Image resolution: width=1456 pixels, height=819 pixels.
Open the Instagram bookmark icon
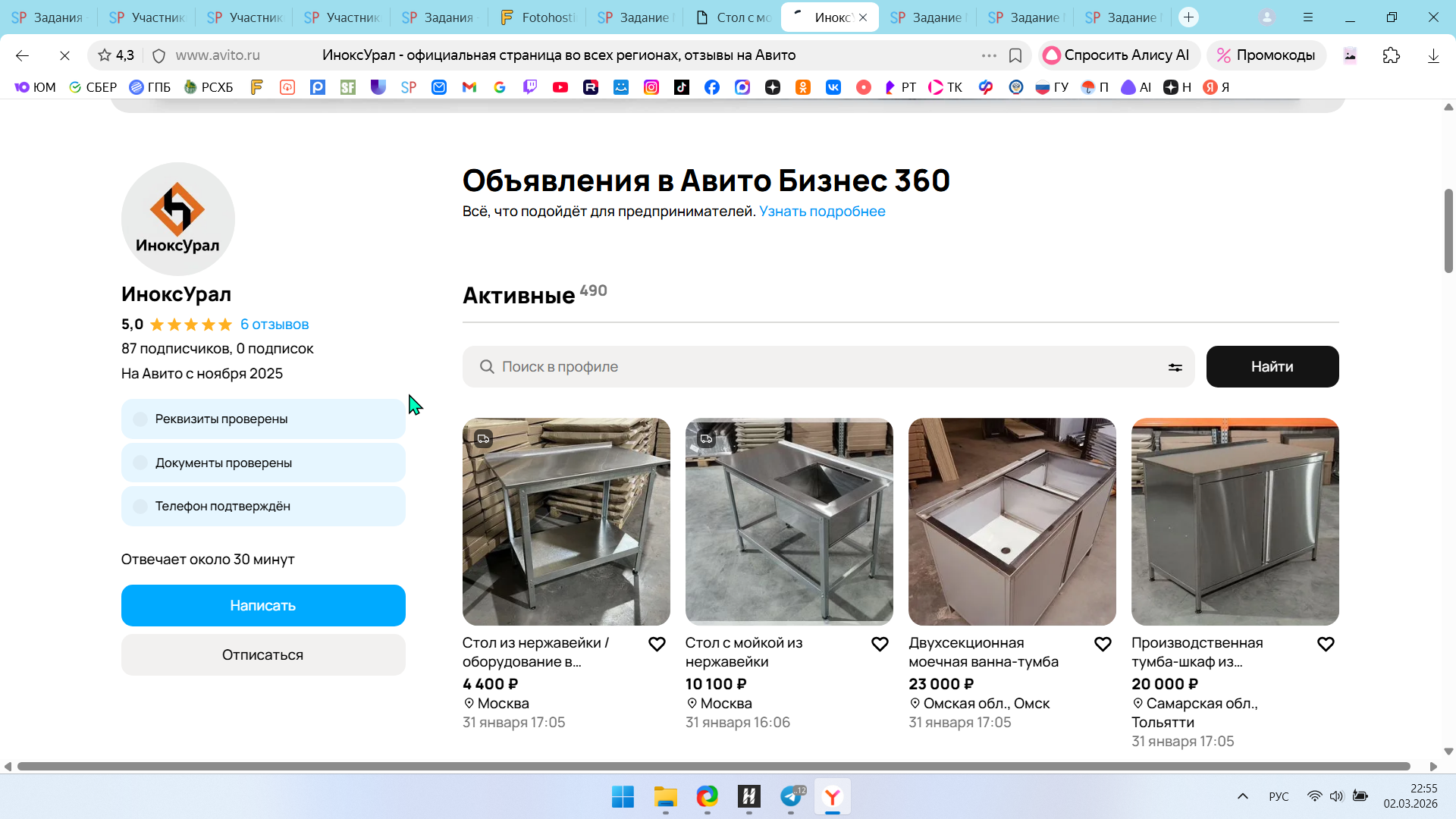[651, 87]
